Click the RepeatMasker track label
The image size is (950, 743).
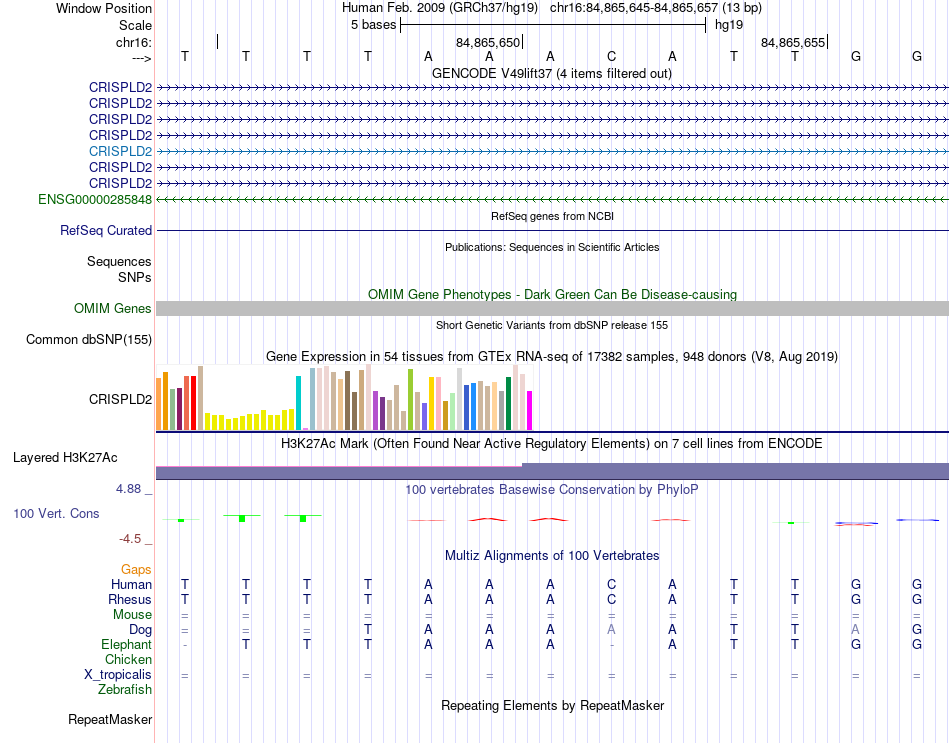(x=110, y=719)
